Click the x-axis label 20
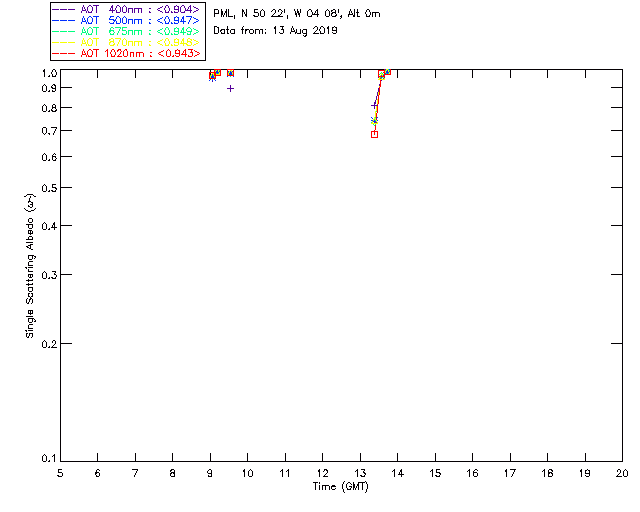 click(x=622, y=474)
